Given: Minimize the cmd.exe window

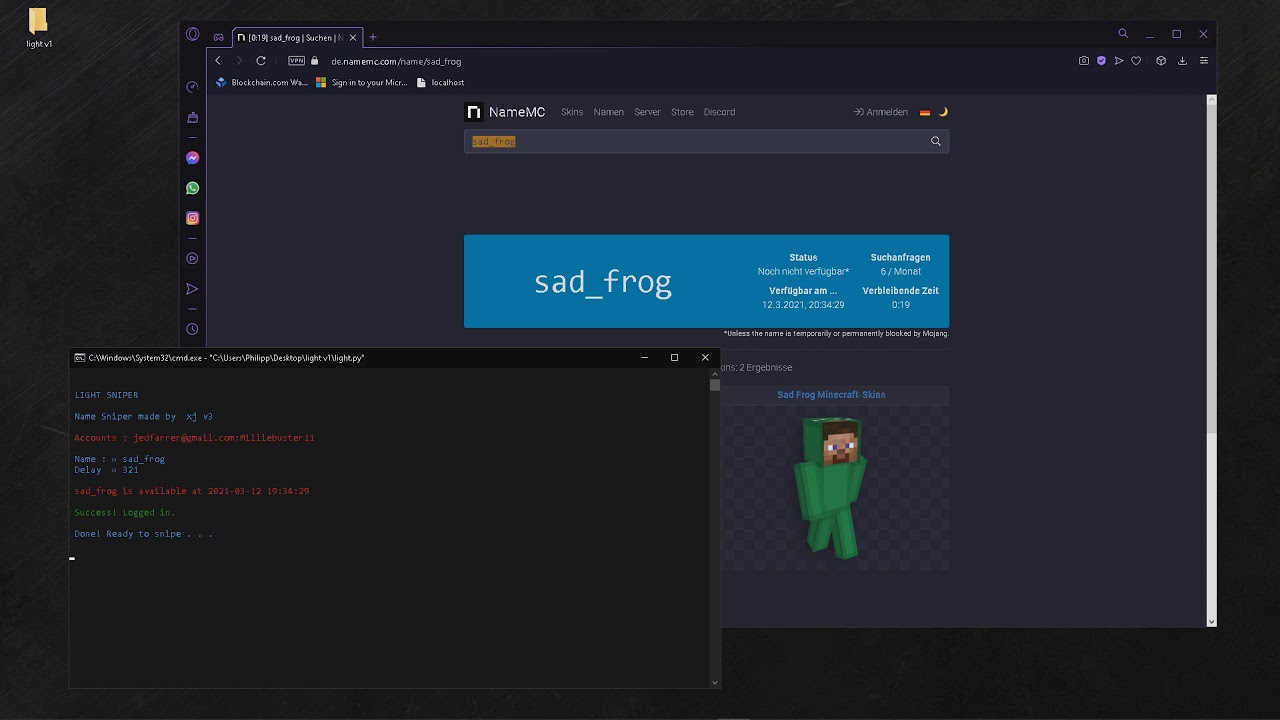Looking at the screenshot, I should click(644, 357).
